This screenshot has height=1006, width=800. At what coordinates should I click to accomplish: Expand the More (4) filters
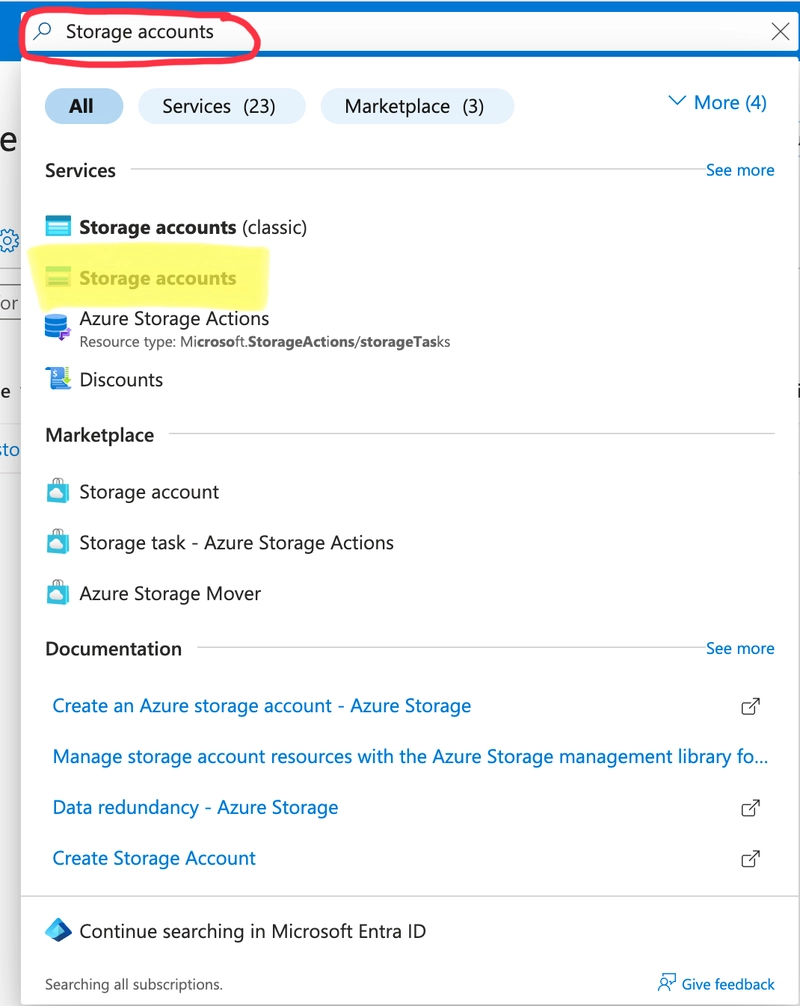tap(717, 103)
